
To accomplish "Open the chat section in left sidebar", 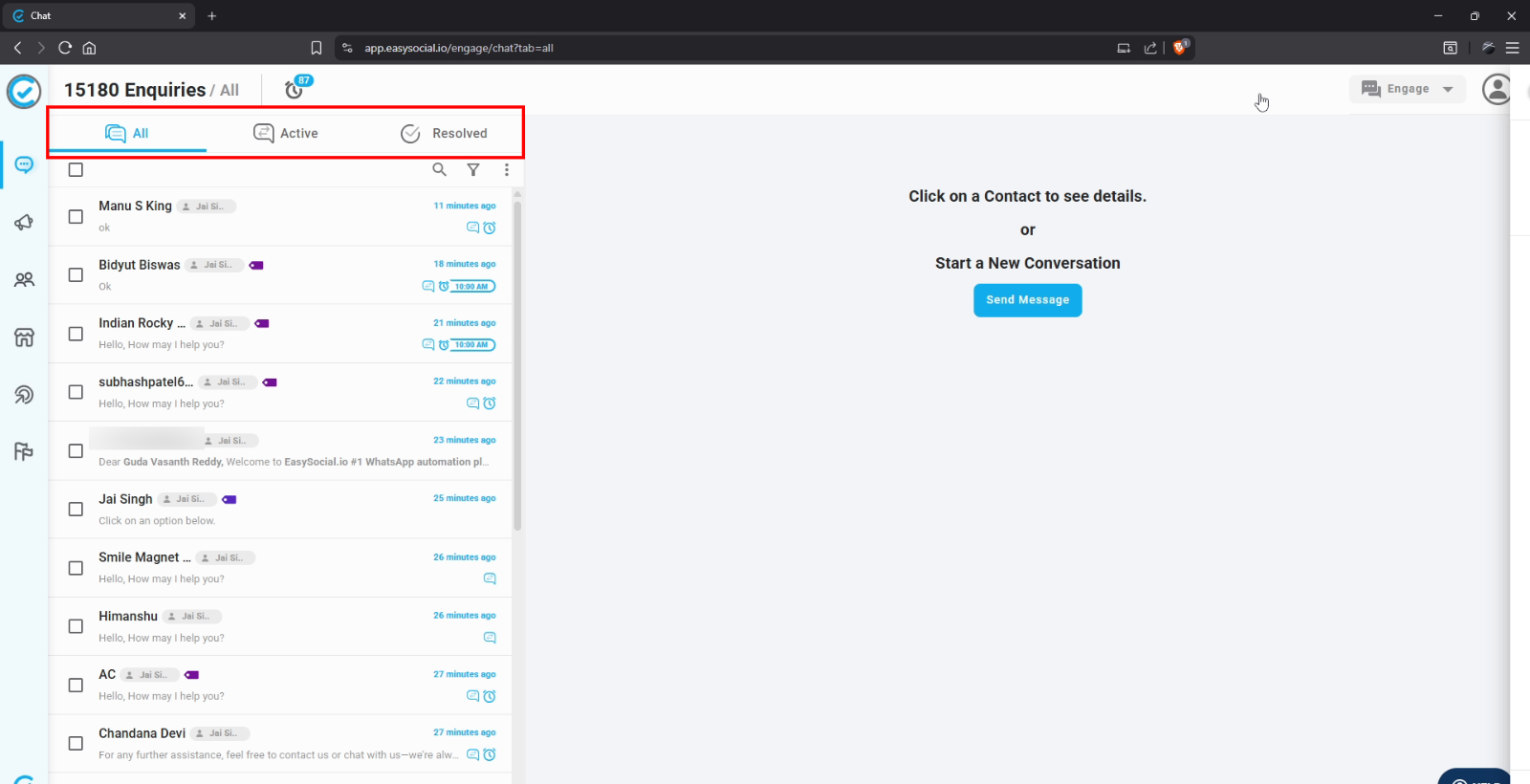I will click(24, 165).
